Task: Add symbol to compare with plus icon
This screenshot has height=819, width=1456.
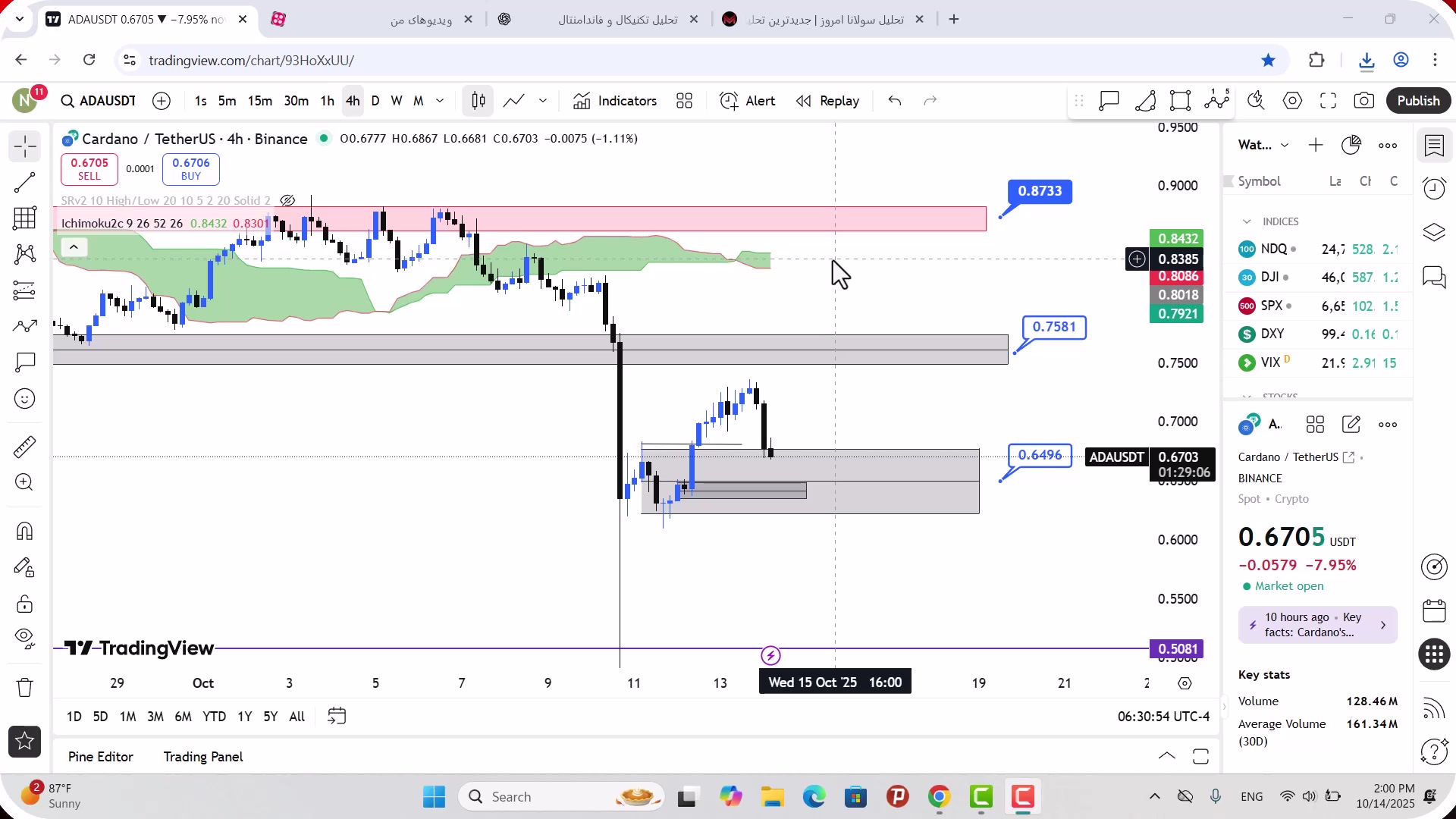Action: (x=162, y=101)
